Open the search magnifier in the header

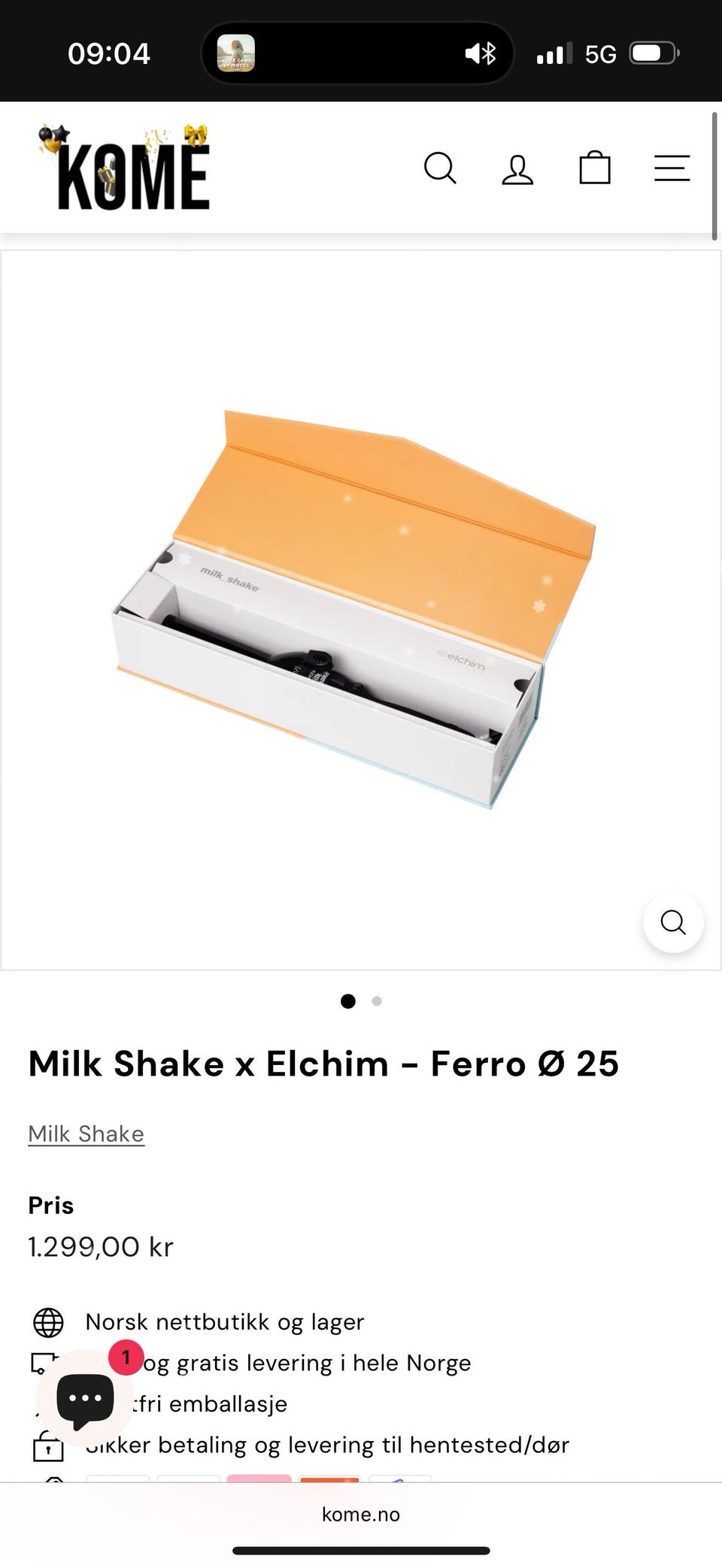(x=440, y=168)
